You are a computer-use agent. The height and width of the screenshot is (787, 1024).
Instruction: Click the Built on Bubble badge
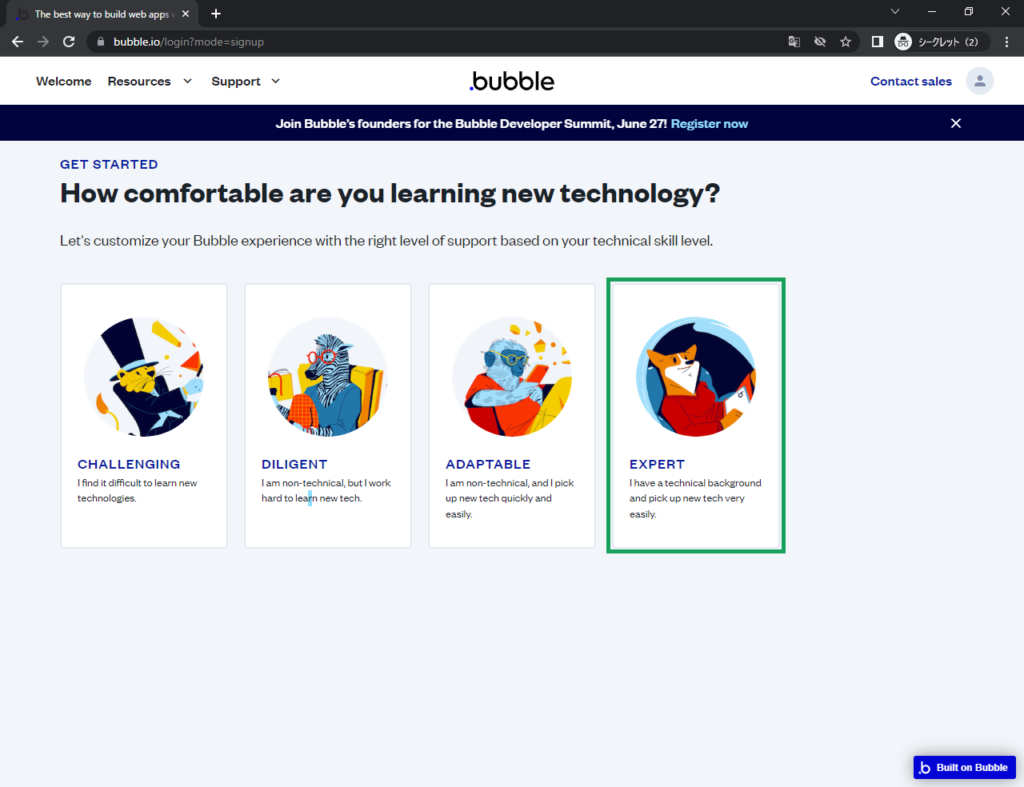964,767
